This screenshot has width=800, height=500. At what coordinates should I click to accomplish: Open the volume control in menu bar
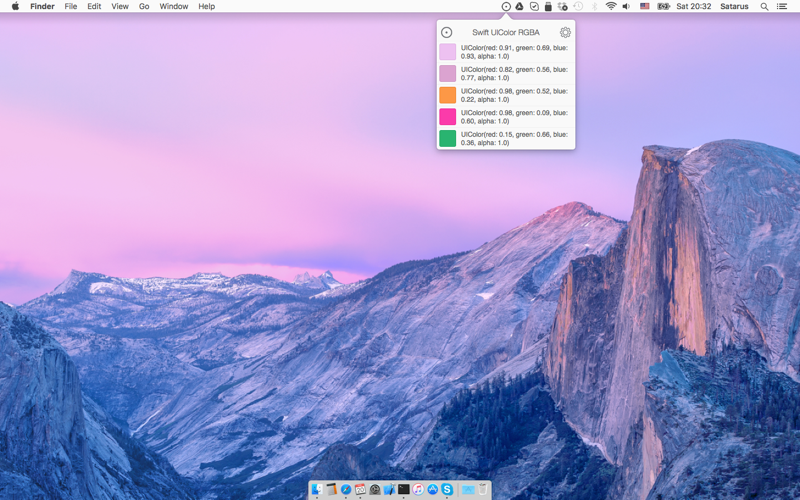point(627,6)
